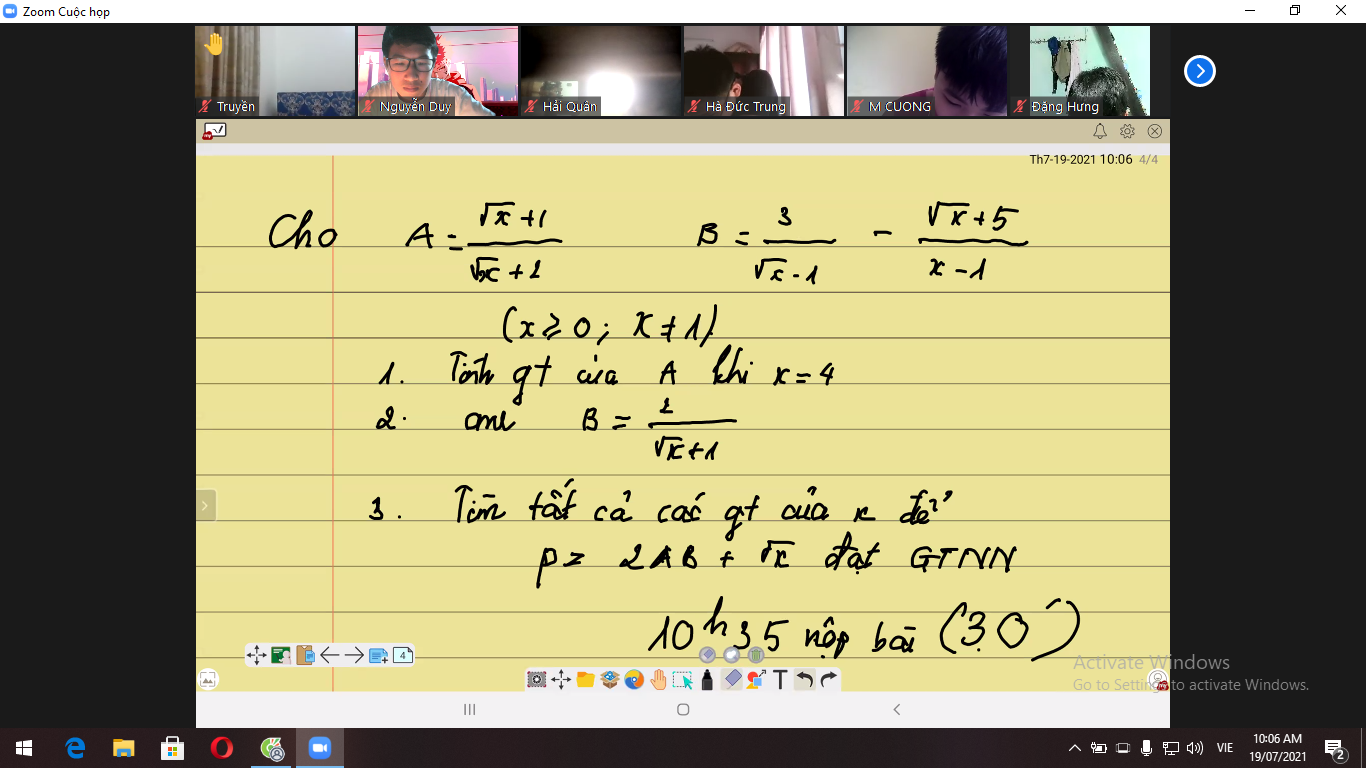This screenshot has width=1366, height=768.
Task: Go to the next whiteboard page arrow
Action: pyautogui.click(x=354, y=656)
